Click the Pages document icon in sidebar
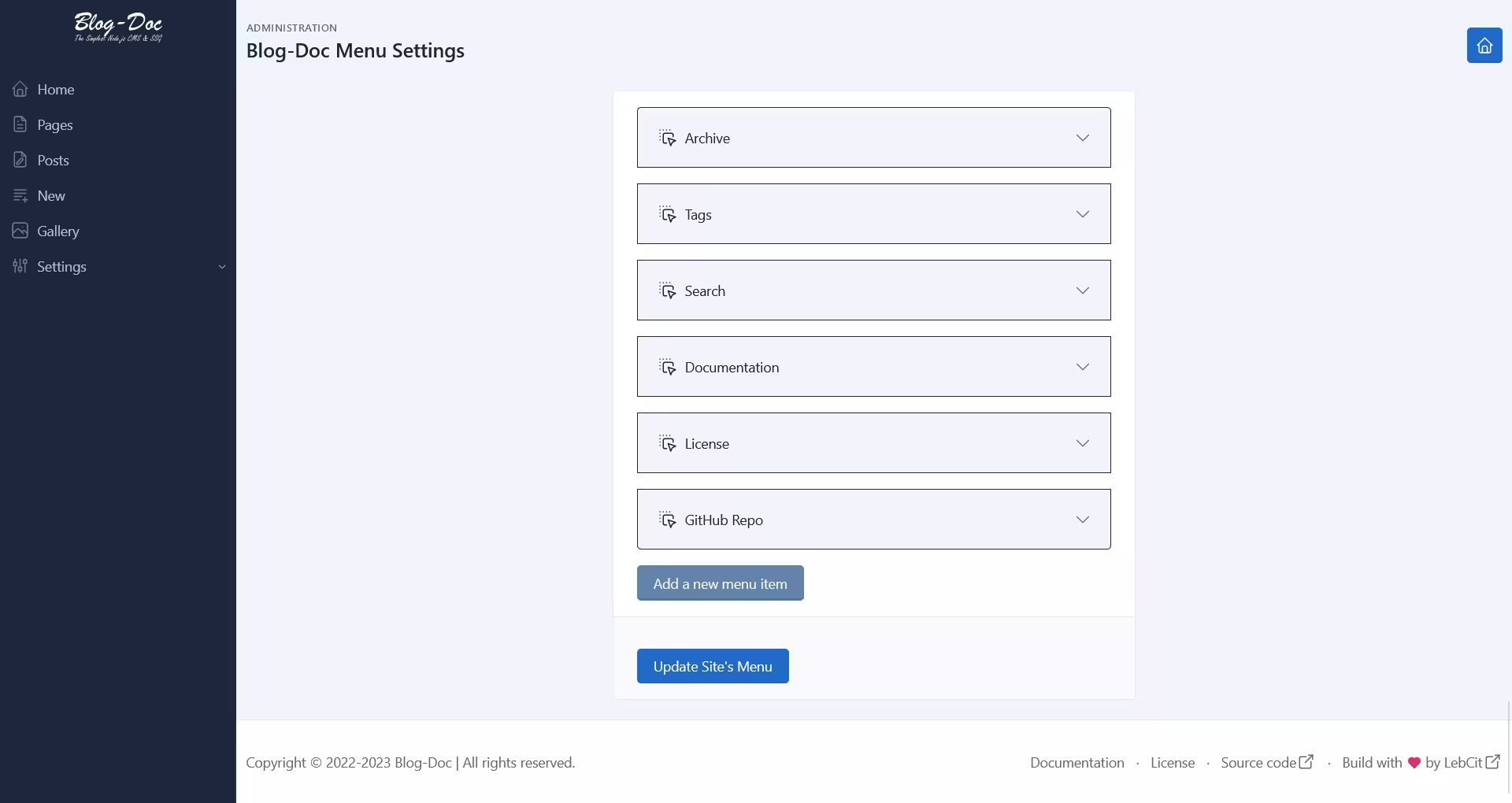1512x803 pixels. coord(20,124)
